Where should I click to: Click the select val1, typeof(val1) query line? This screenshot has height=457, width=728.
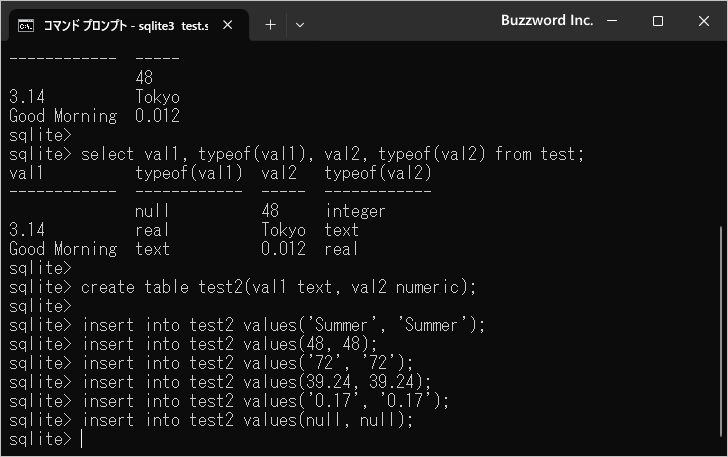tap(331, 154)
